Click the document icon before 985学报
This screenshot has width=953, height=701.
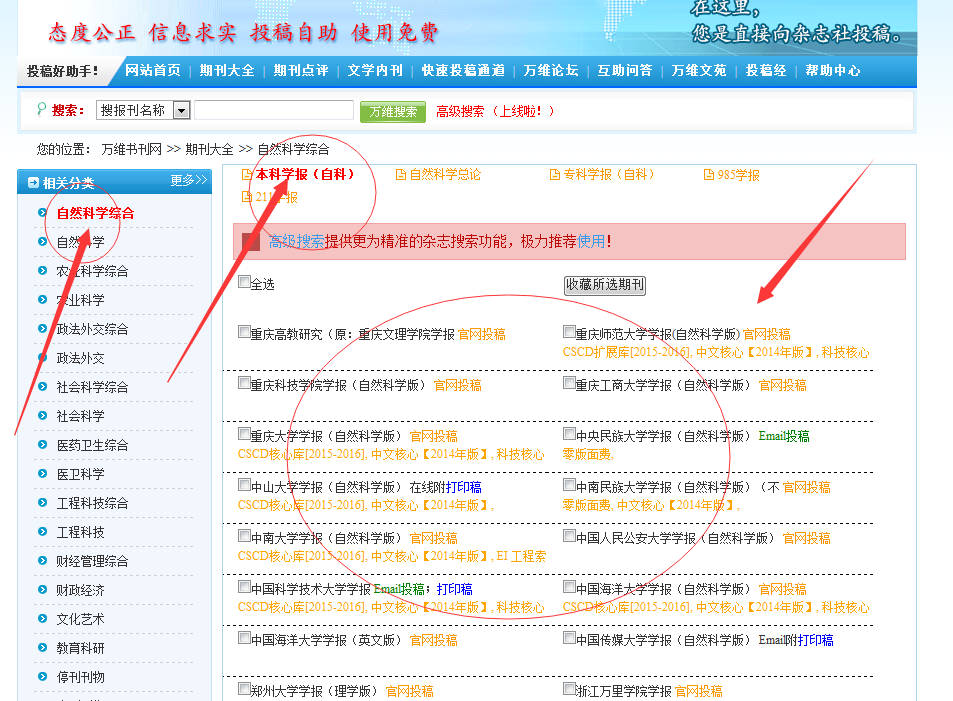(x=709, y=175)
